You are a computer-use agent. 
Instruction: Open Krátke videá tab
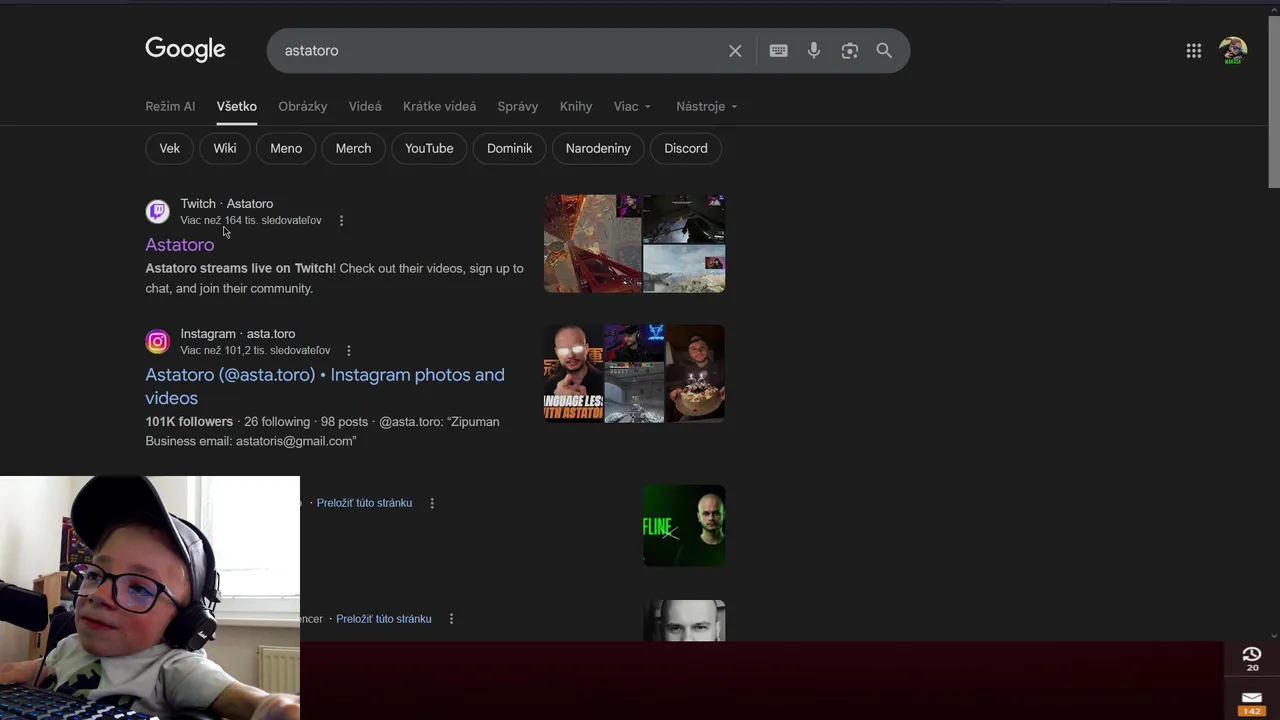tap(439, 106)
